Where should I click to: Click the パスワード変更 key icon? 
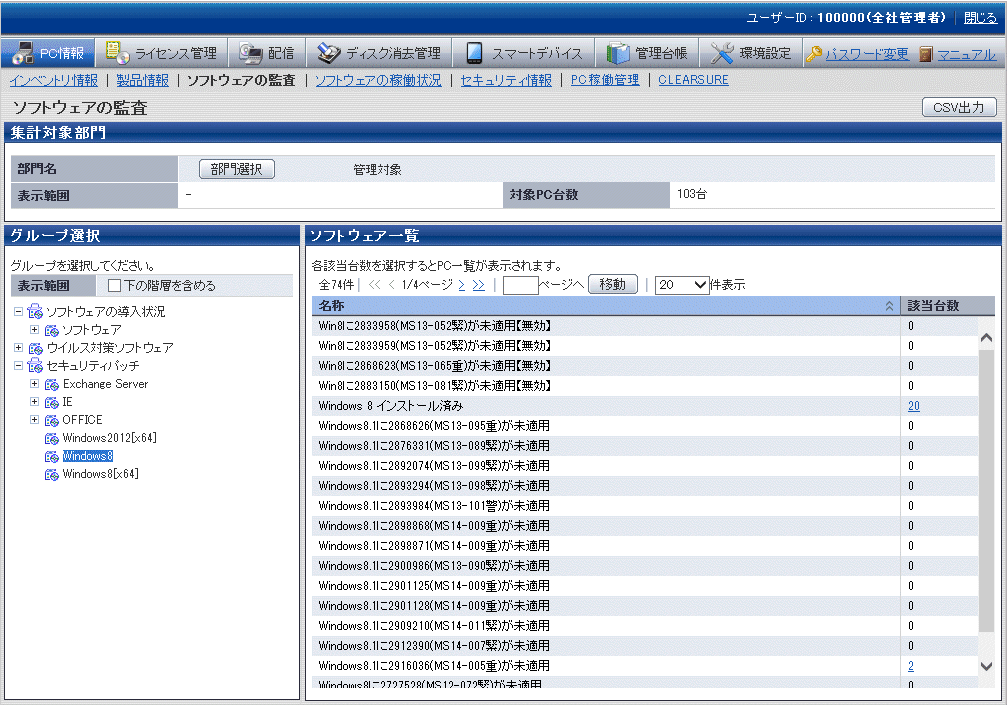[814, 54]
